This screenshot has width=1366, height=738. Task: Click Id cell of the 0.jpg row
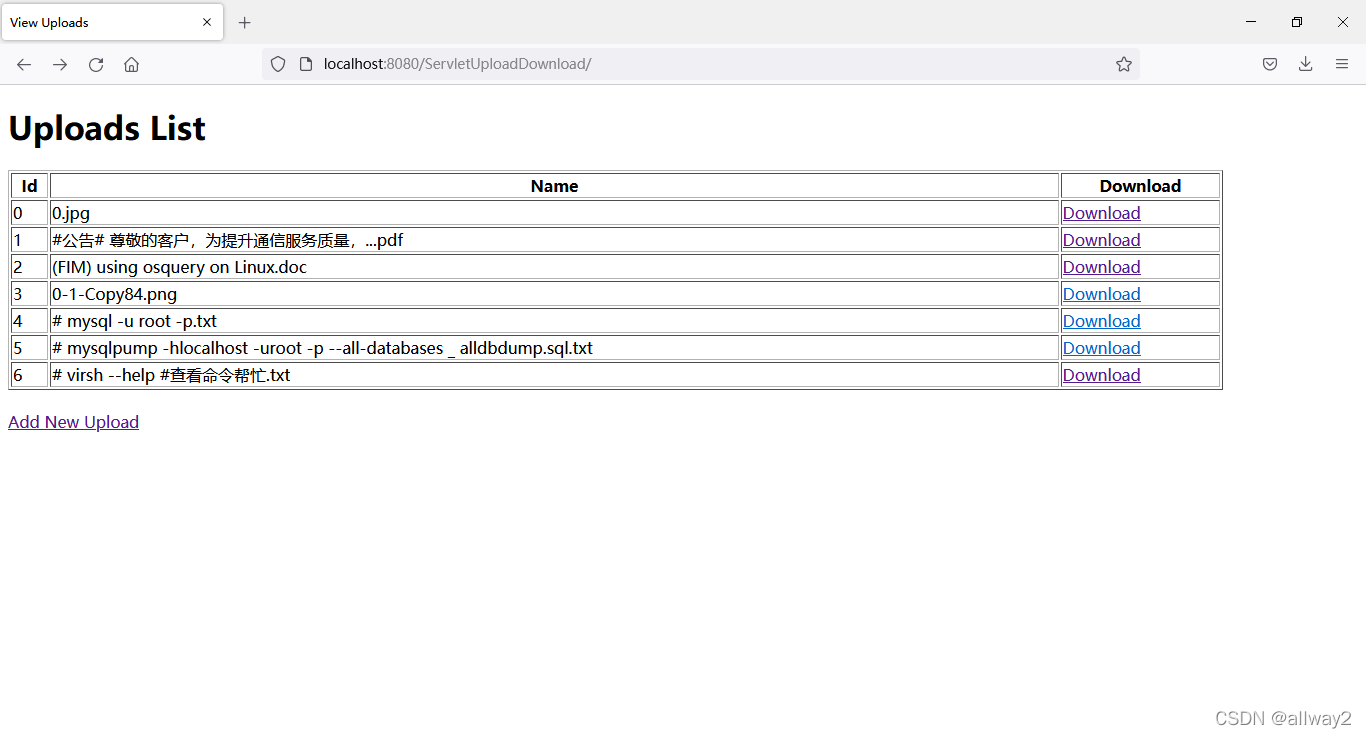coord(30,213)
